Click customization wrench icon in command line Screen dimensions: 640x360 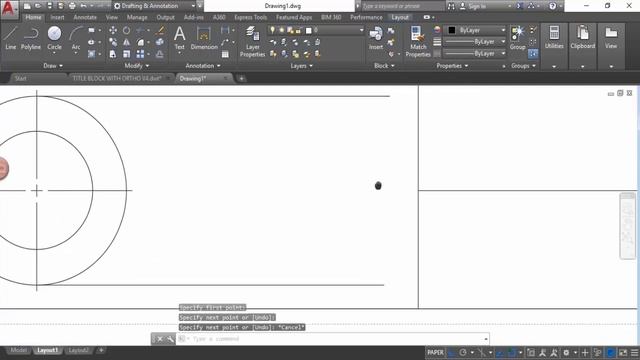coord(170,339)
